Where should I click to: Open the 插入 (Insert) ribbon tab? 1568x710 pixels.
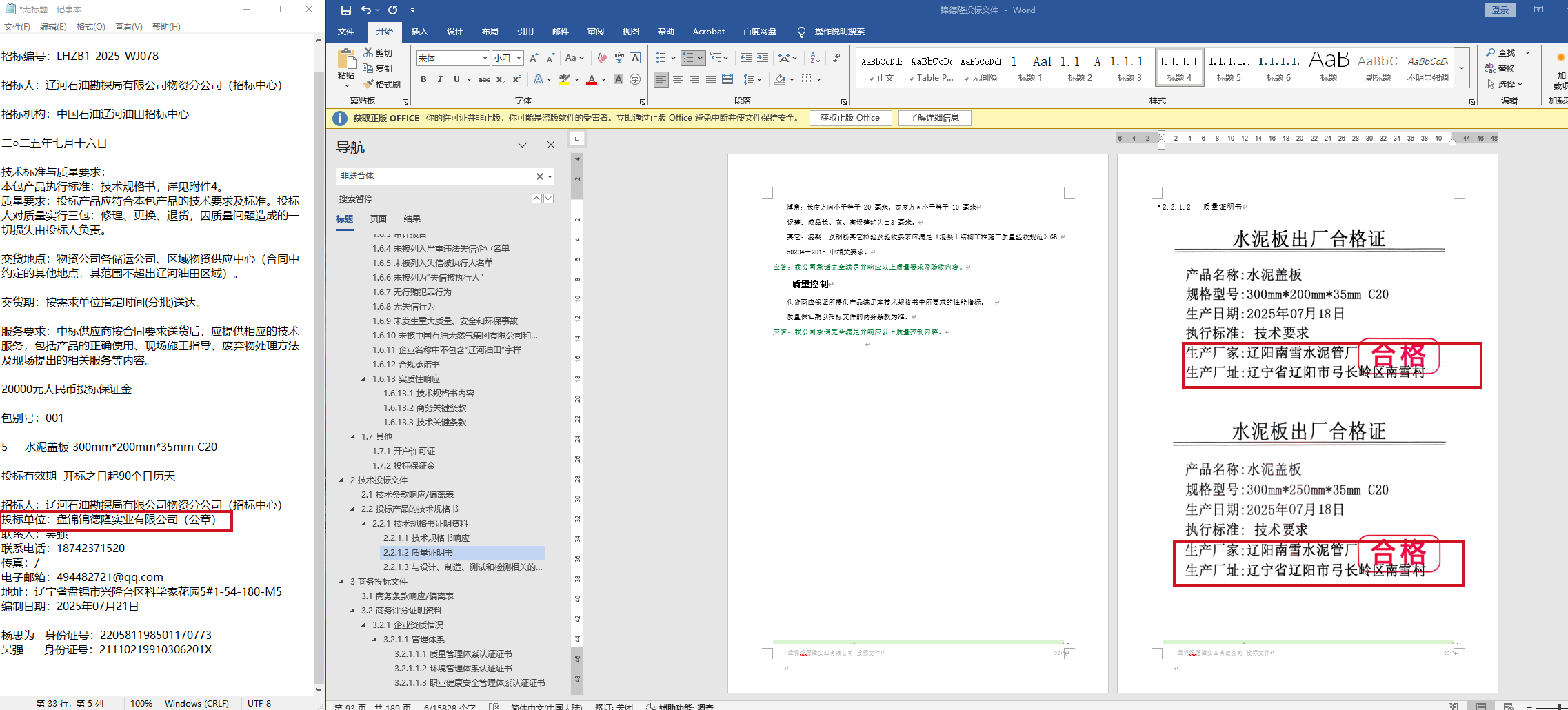[419, 32]
